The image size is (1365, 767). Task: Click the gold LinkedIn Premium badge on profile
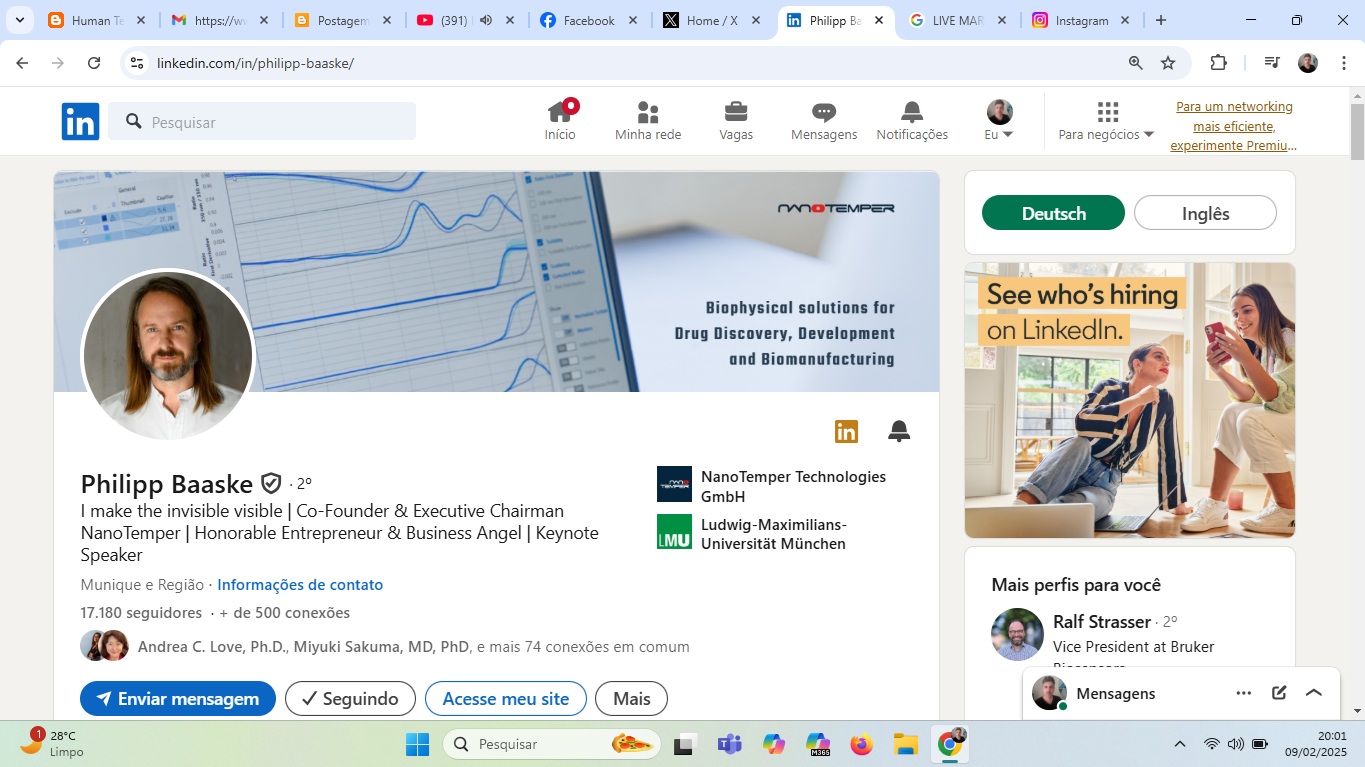coord(846,431)
